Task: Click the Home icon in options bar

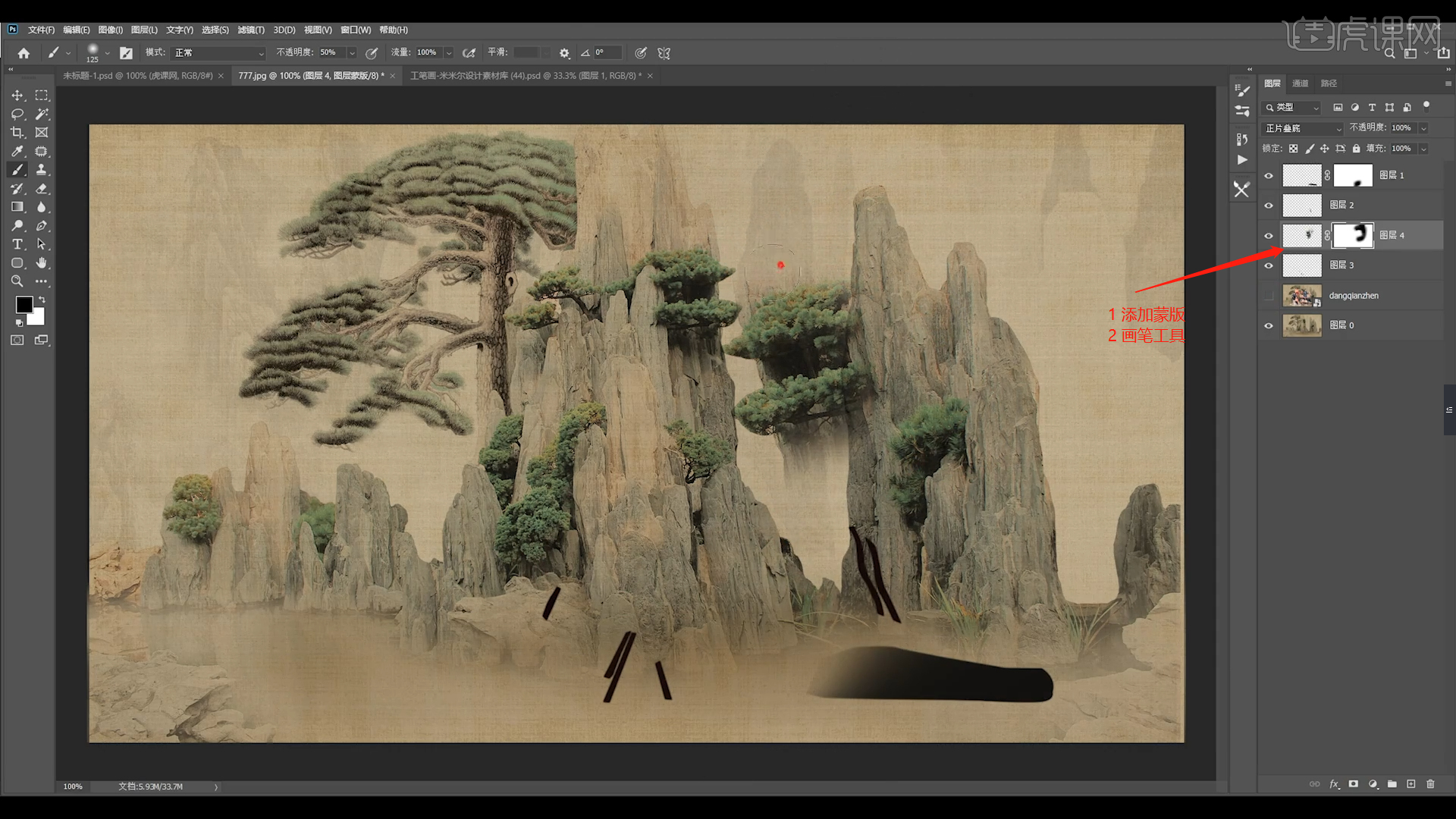Action: point(24,53)
